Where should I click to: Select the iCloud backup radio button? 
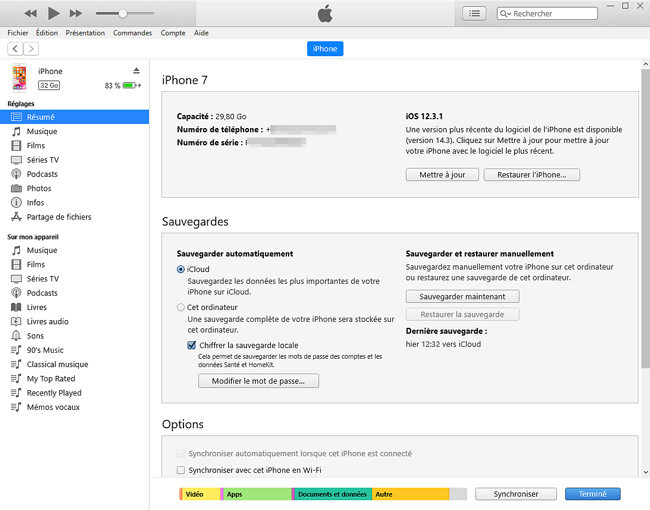click(180, 269)
